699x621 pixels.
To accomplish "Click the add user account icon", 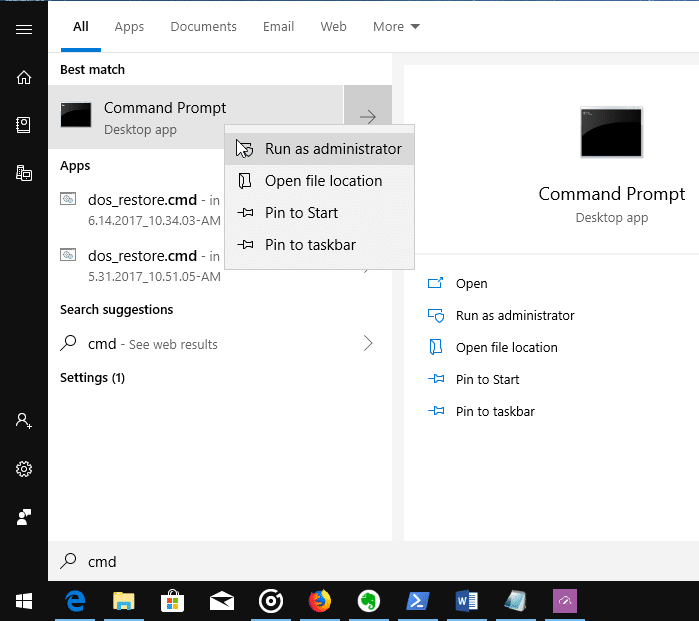I will pos(24,421).
